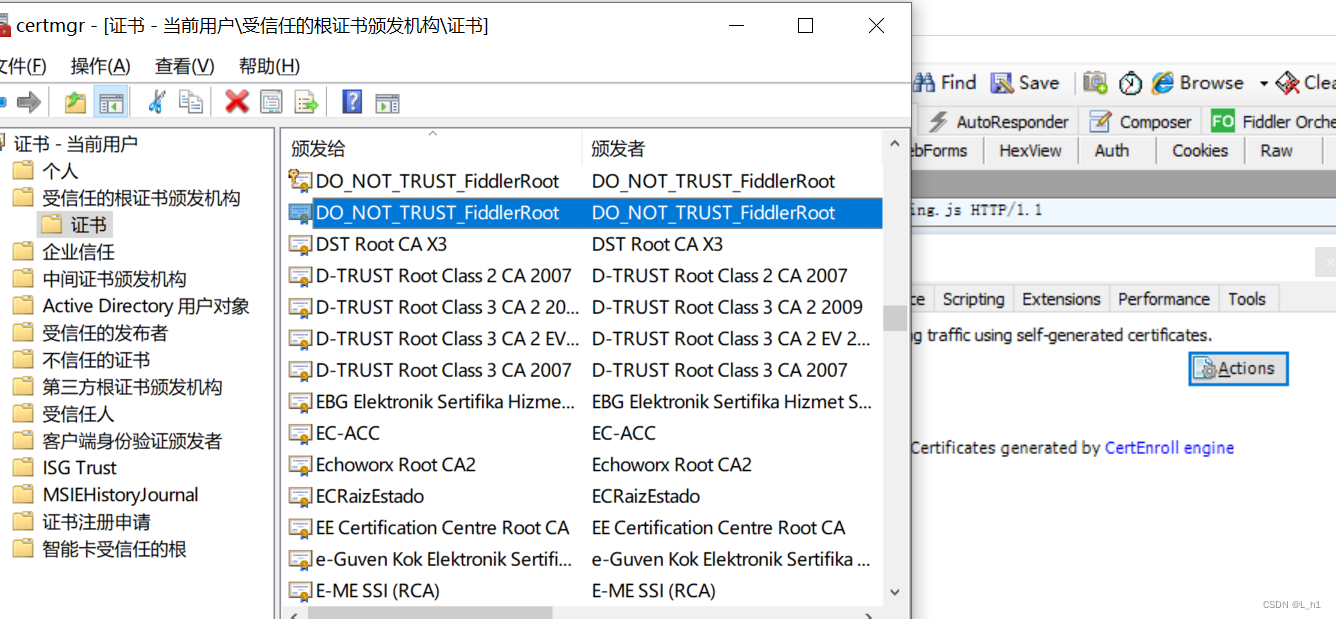
Task: Click the red X delete icon
Action: click(x=237, y=102)
